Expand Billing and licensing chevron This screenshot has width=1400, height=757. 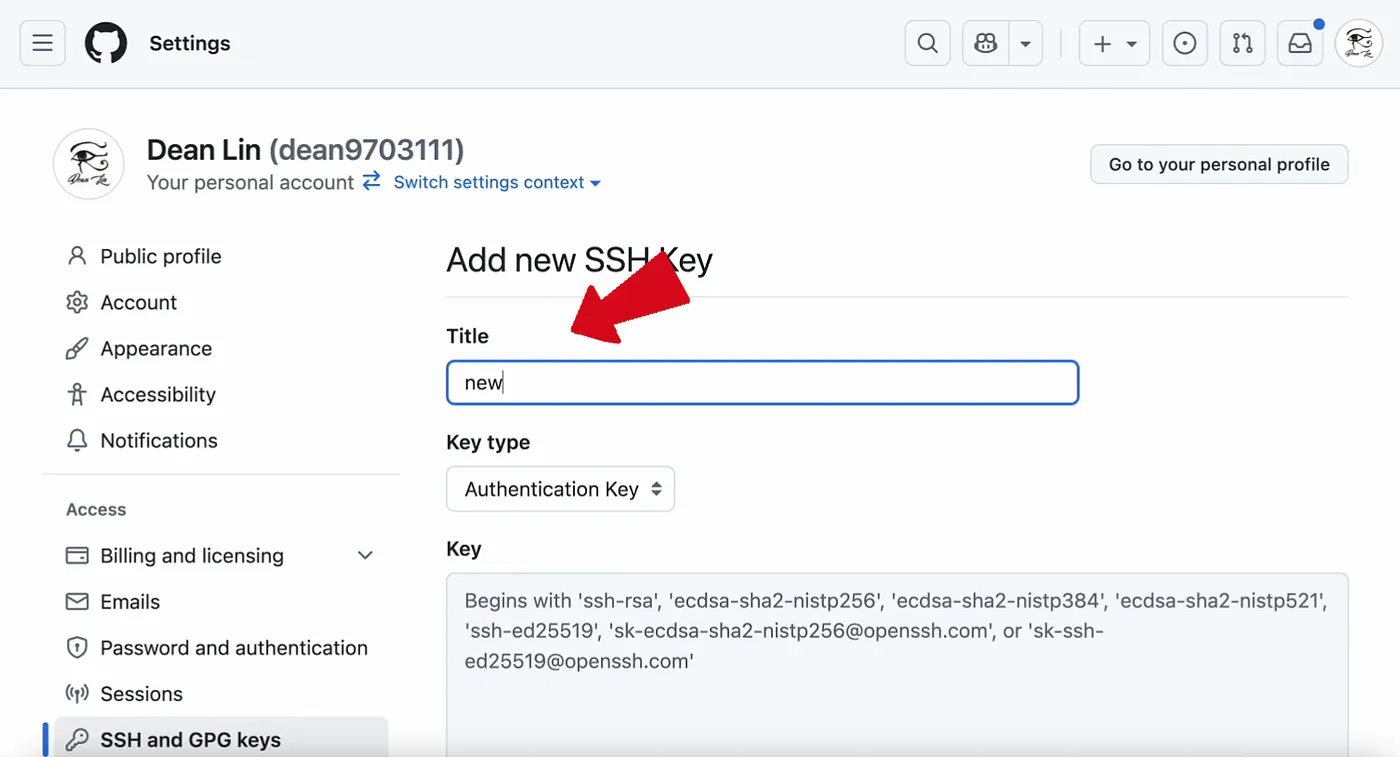tap(365, 556)
